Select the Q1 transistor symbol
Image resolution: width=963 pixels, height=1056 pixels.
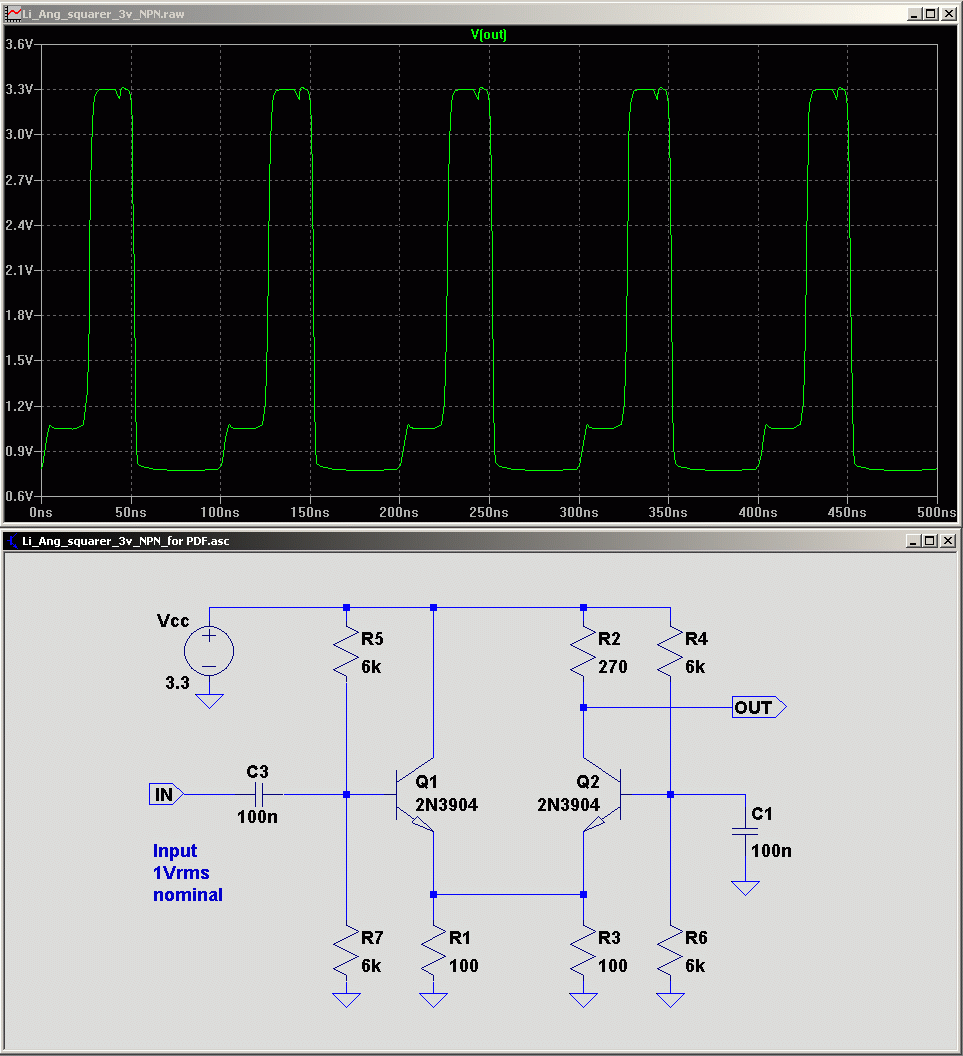[414, 795]
